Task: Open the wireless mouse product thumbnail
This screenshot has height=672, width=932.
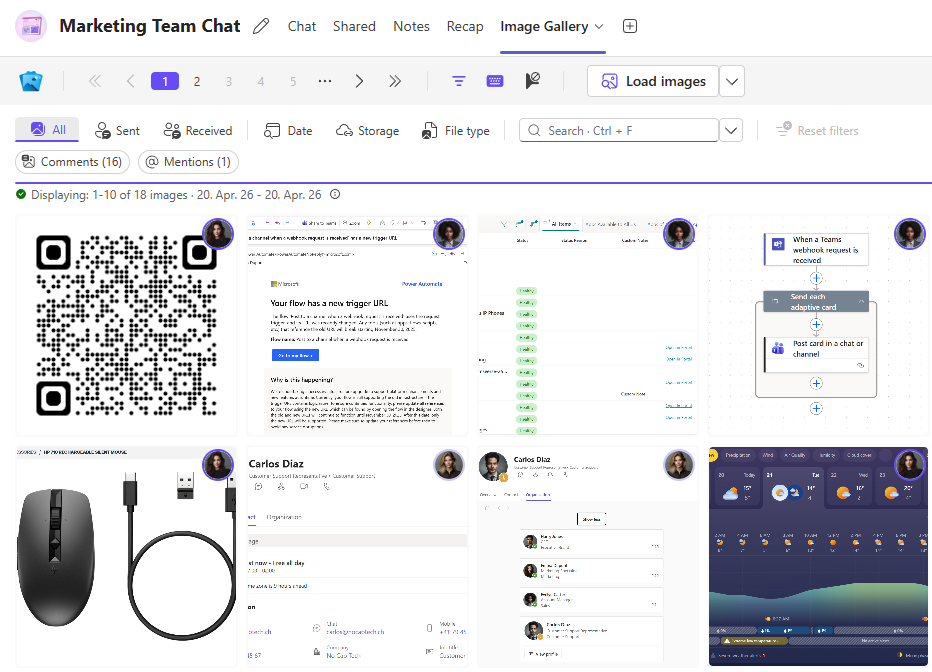Action: [126, 557]
